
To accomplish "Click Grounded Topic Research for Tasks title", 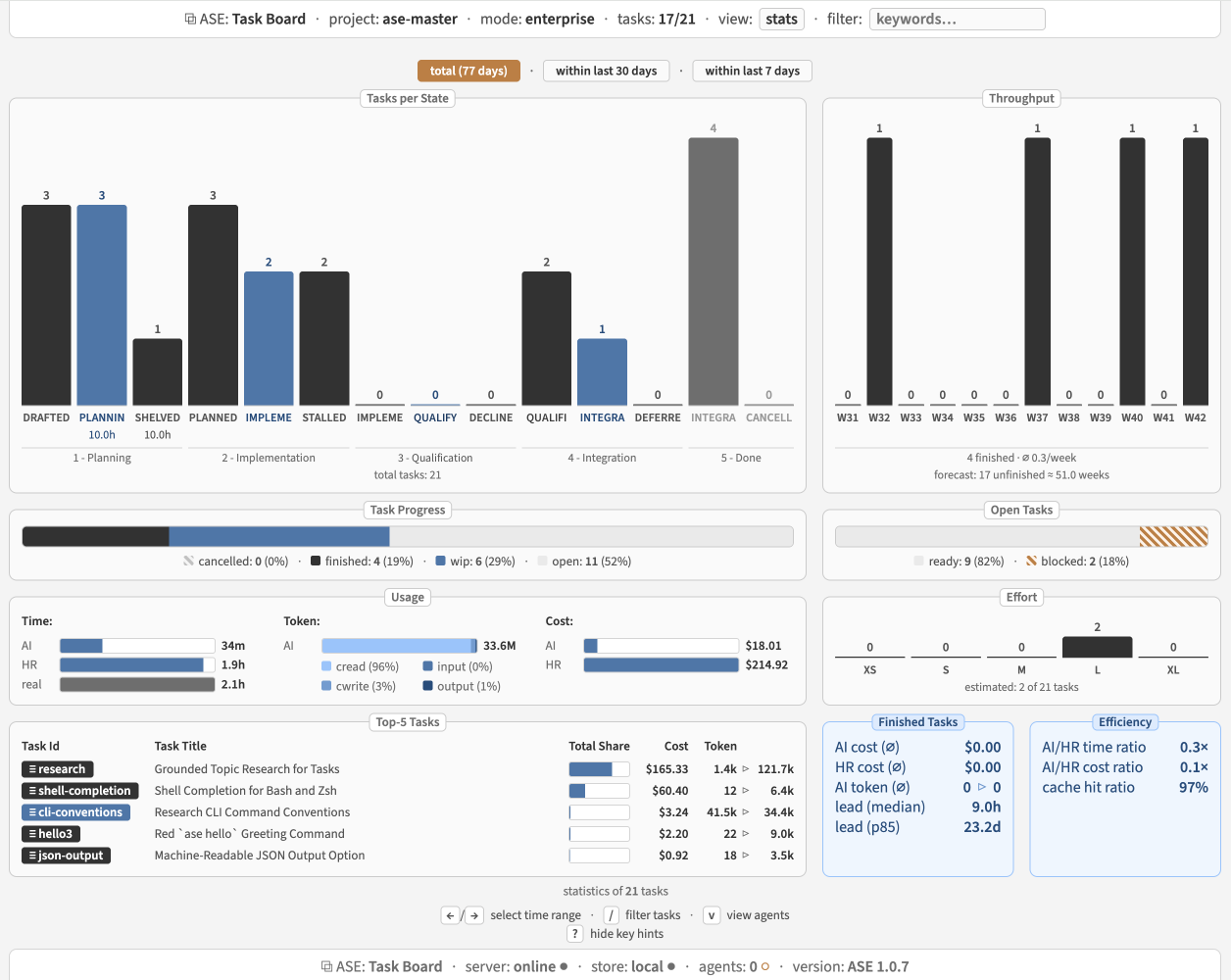I will [247, 769].
